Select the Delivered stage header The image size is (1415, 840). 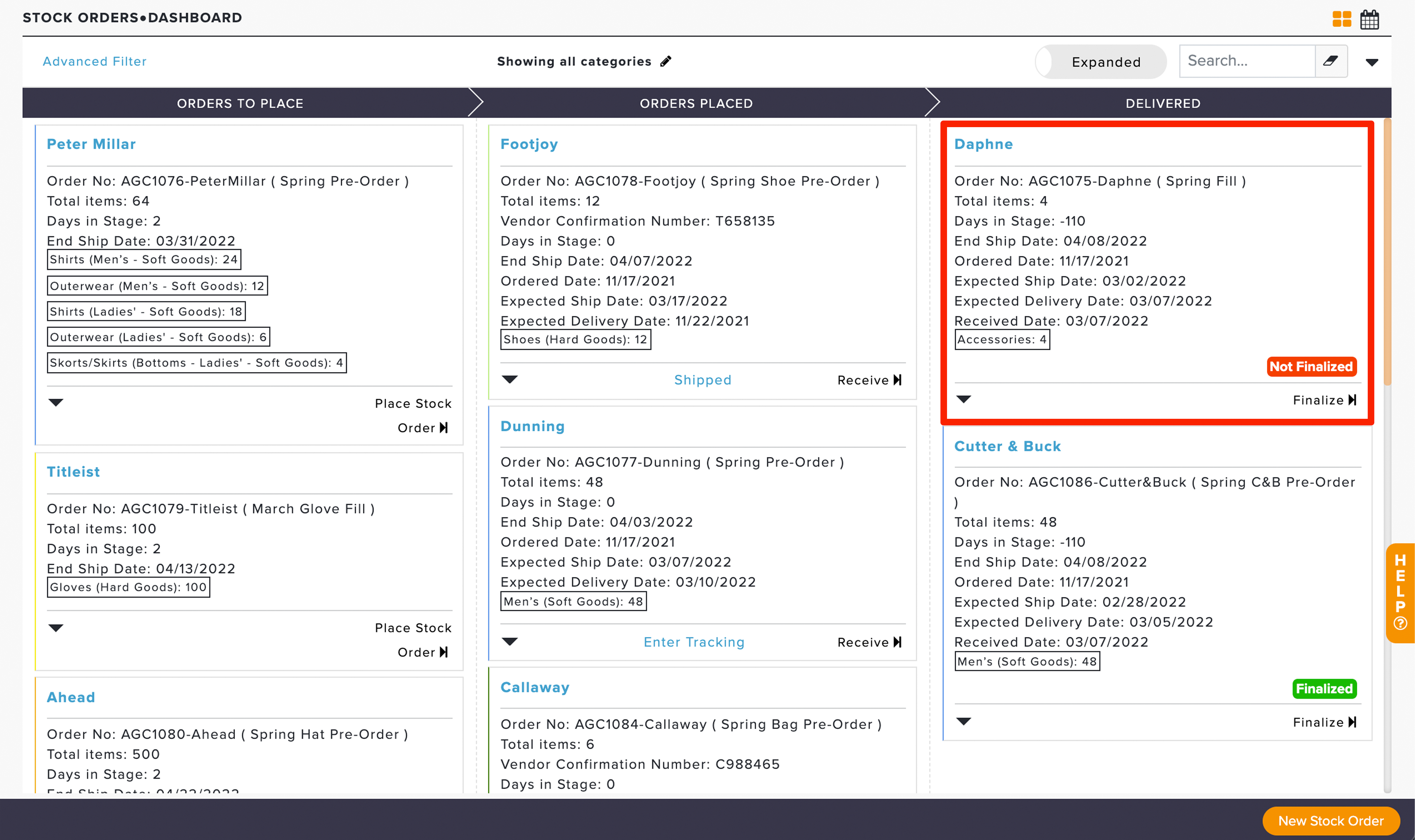[x=1162, y=103]
